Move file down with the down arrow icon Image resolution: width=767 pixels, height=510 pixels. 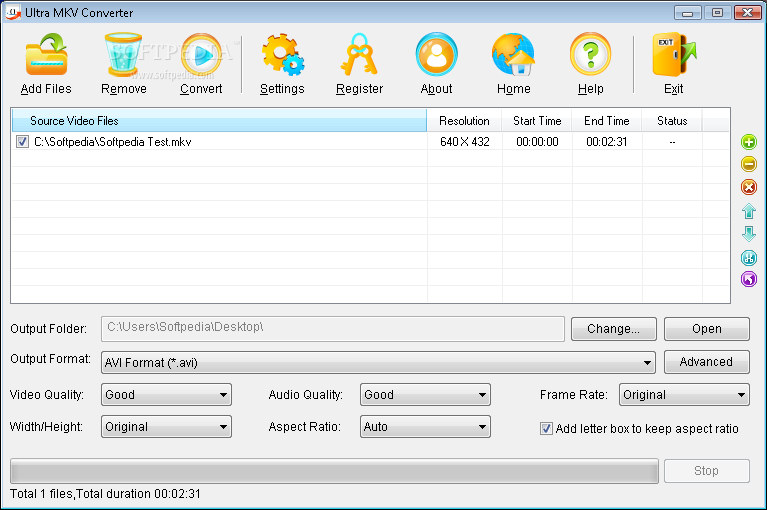click(x=748, y=234)
